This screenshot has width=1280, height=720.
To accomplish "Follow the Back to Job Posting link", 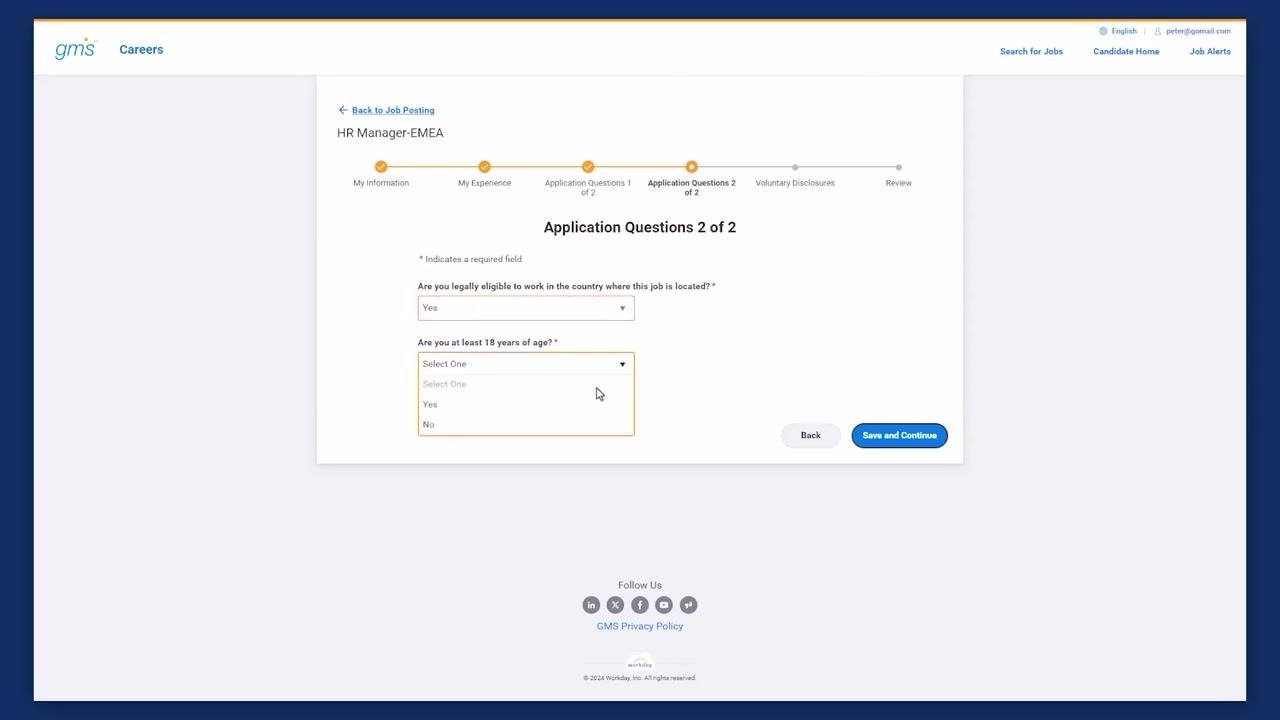I will tap(393, 110).
